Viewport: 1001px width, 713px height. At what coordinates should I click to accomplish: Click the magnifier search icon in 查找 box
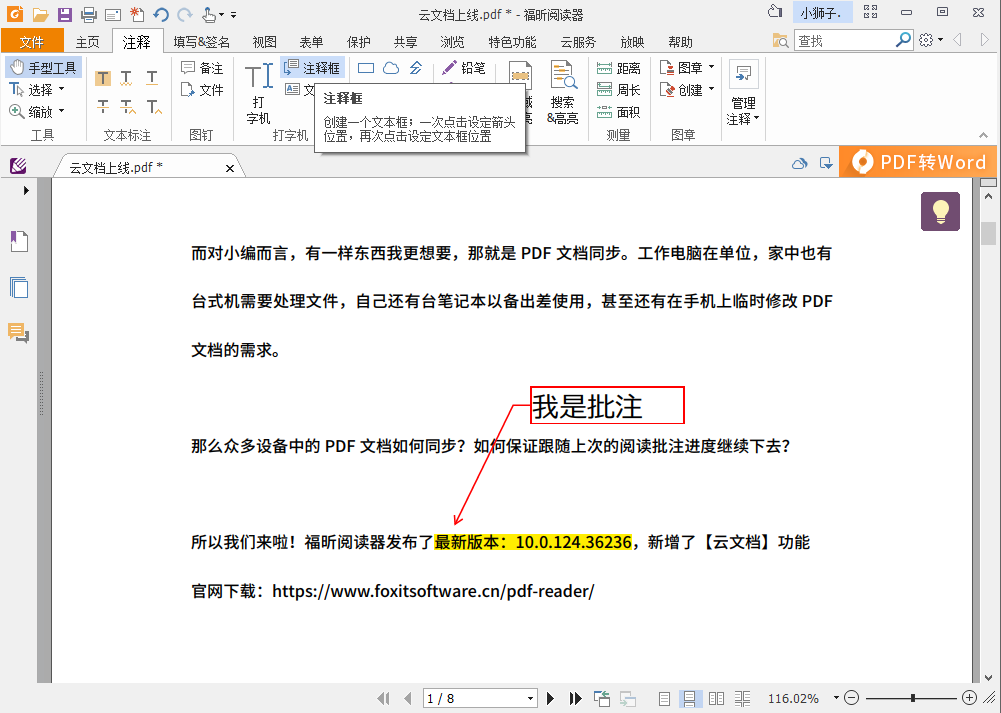pos(903,40)
